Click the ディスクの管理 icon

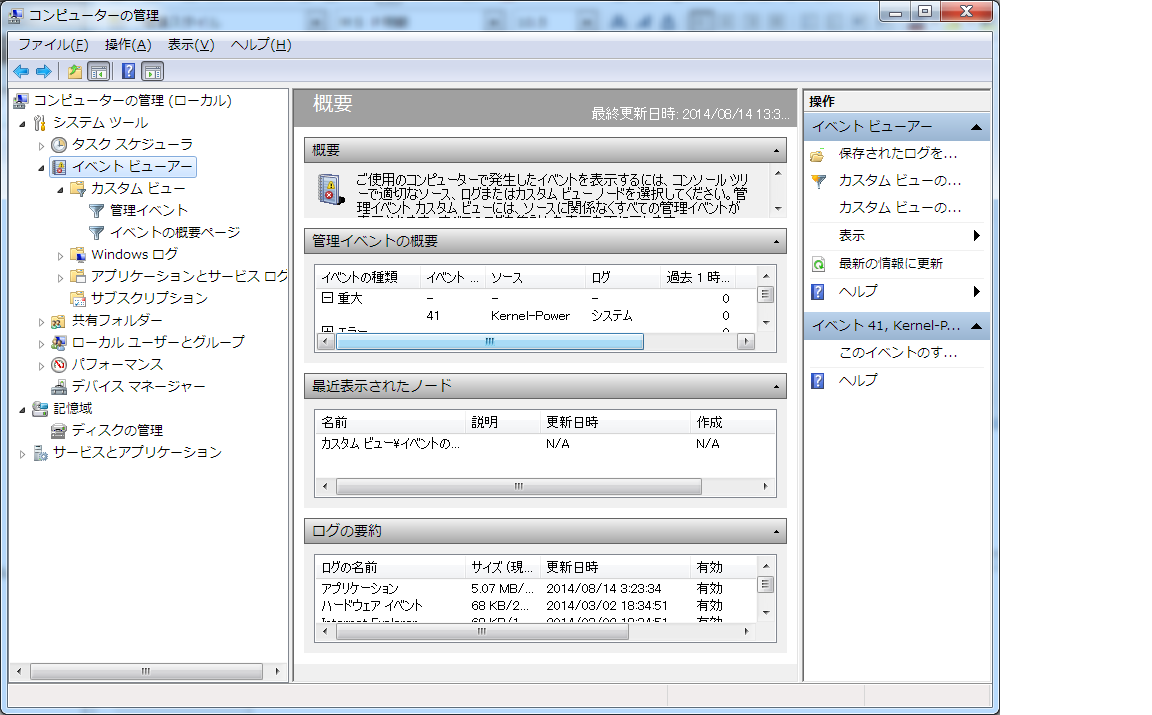pyautogui.click(x=59, y=431)
